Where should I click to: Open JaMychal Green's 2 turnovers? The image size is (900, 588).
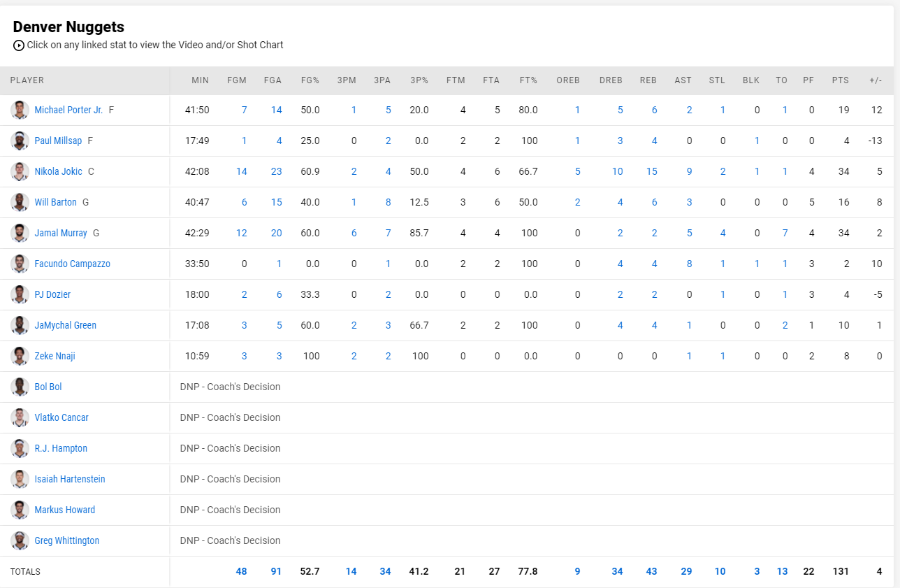(785, 325)
